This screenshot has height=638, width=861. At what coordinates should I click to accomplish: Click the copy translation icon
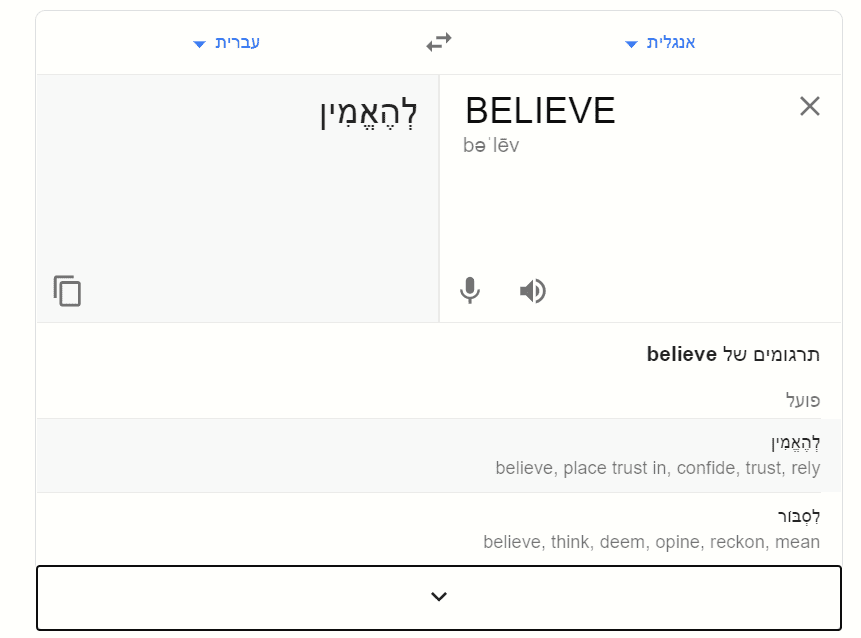pyautogui.click(x=66, y=291)
